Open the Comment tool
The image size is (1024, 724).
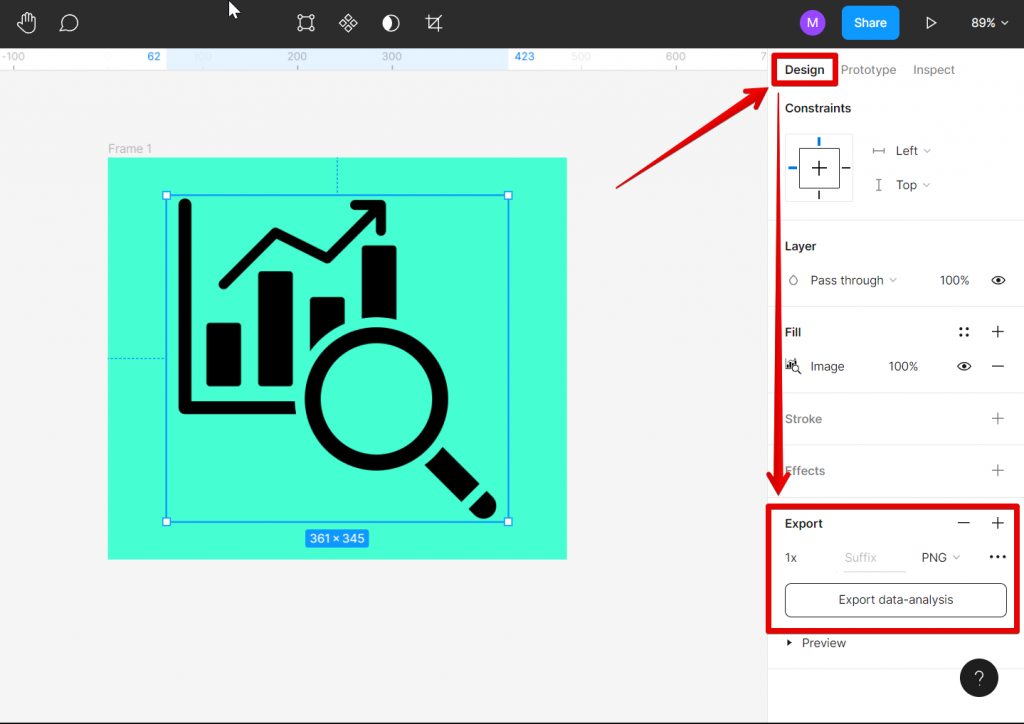pos(68,22)
